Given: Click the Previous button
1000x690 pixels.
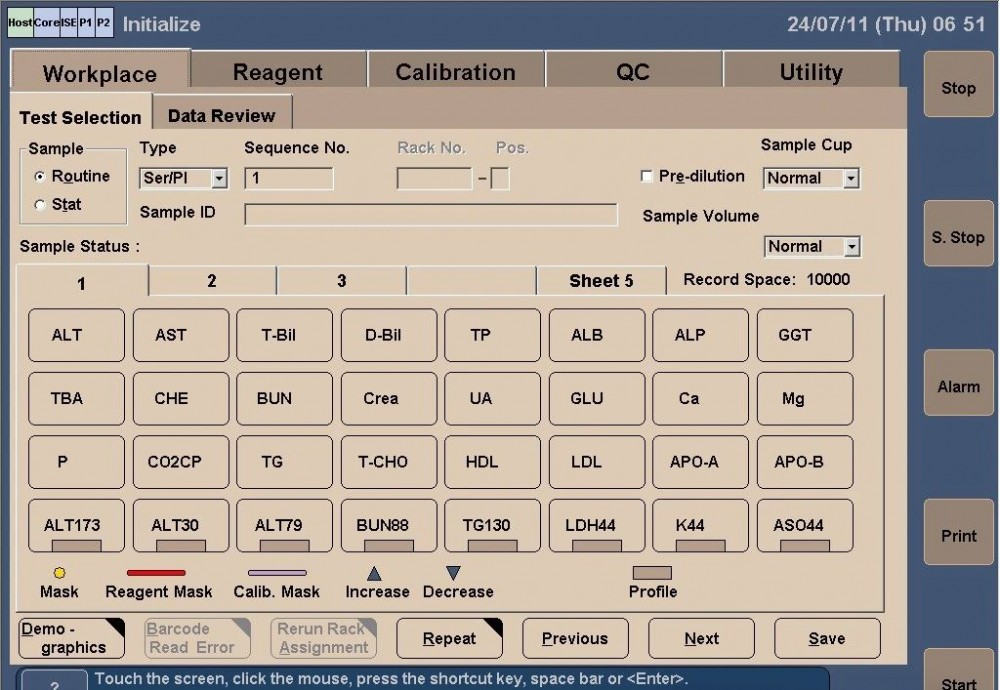Looking at the screenshot, I should pyautogui.click(x=575, y=638).
